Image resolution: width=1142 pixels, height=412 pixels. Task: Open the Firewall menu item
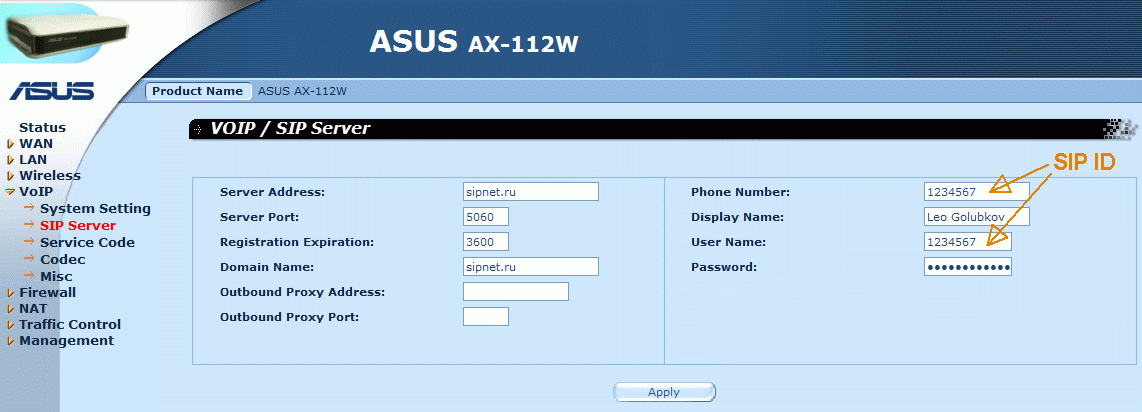click(47, 293)
